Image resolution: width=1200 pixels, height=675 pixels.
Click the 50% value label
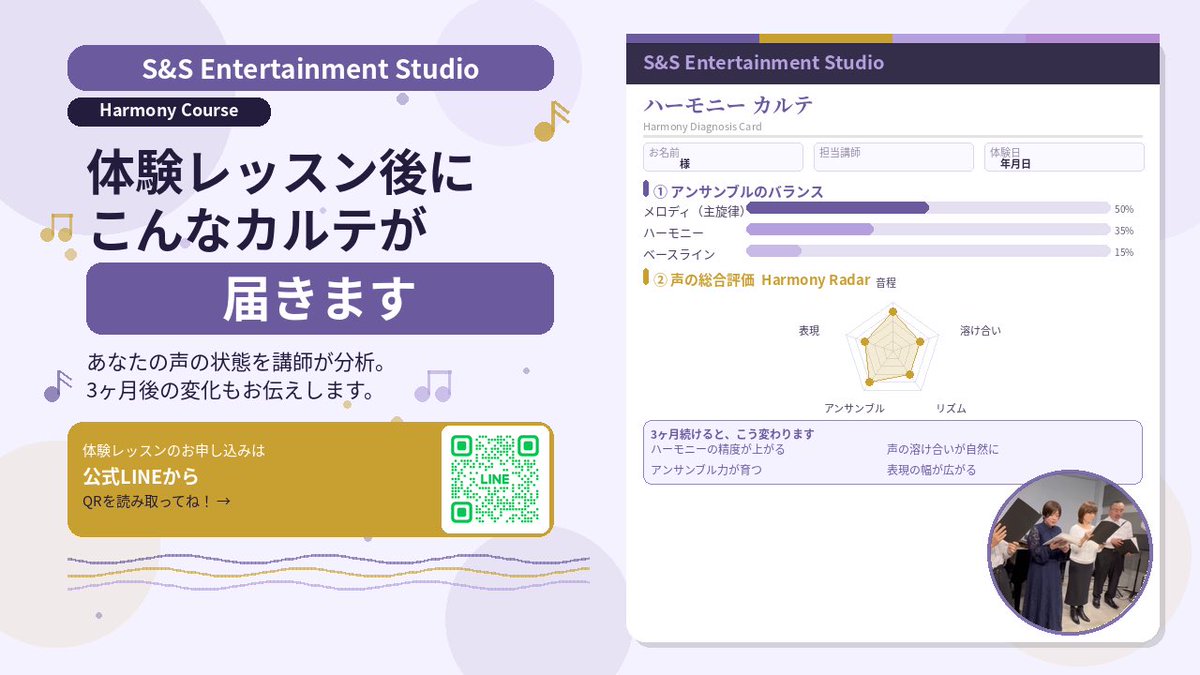[x=1124, y=209]
